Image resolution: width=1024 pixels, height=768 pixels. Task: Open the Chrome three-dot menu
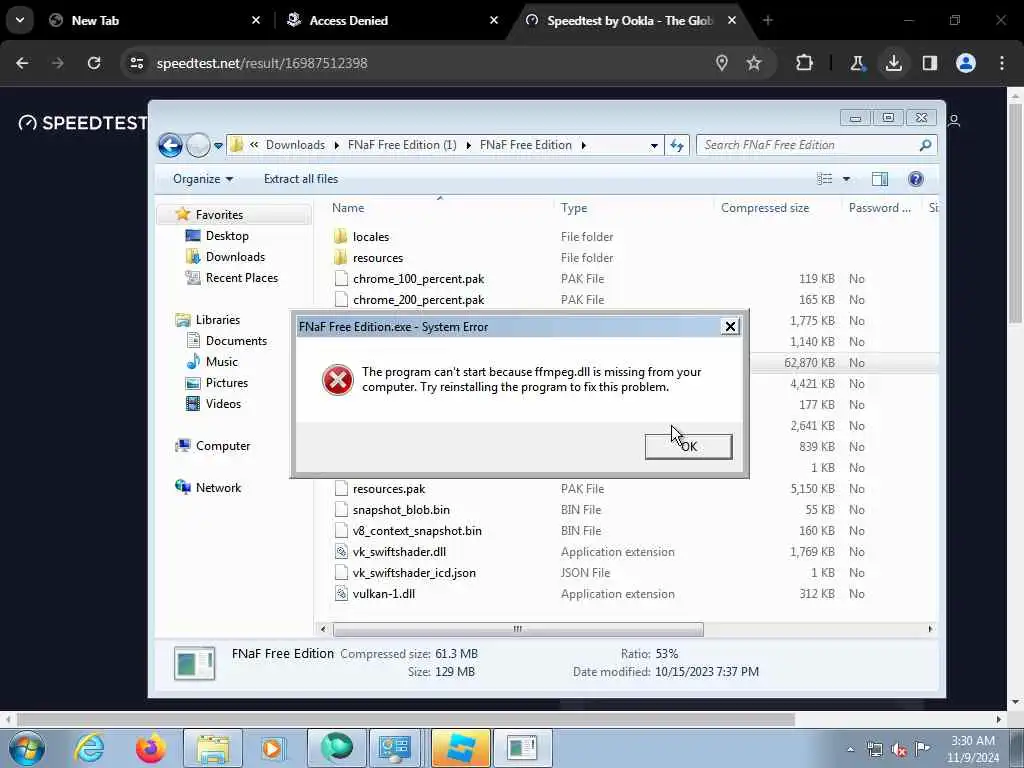point(1002,63)
